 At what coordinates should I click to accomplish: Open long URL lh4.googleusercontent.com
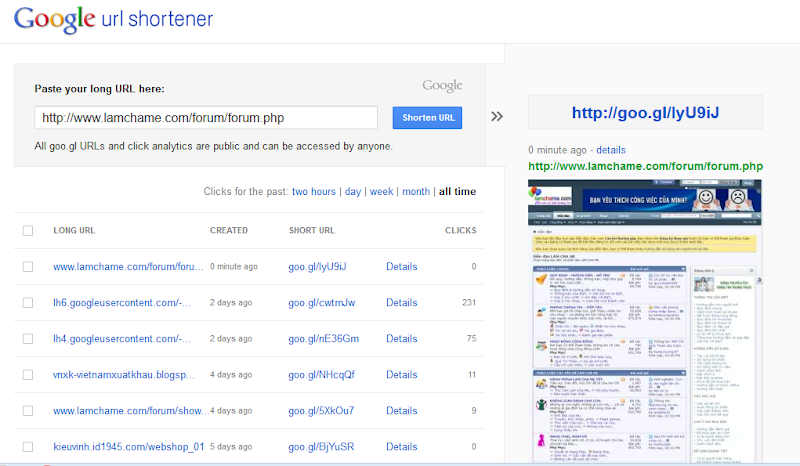pyautogui.click(x=122, y=338)
